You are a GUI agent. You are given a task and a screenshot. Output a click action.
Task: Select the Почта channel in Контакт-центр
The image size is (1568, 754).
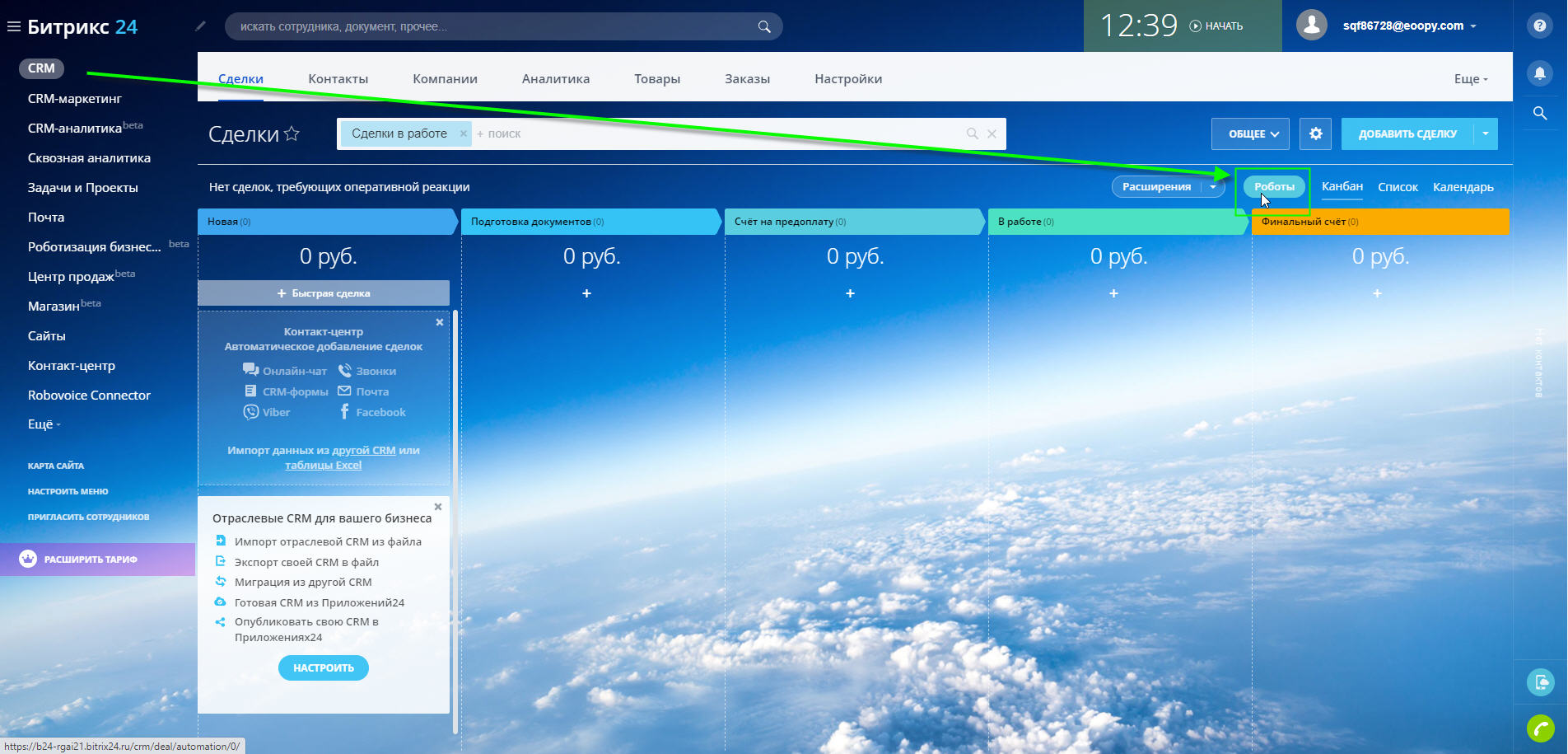click(363, 391)
